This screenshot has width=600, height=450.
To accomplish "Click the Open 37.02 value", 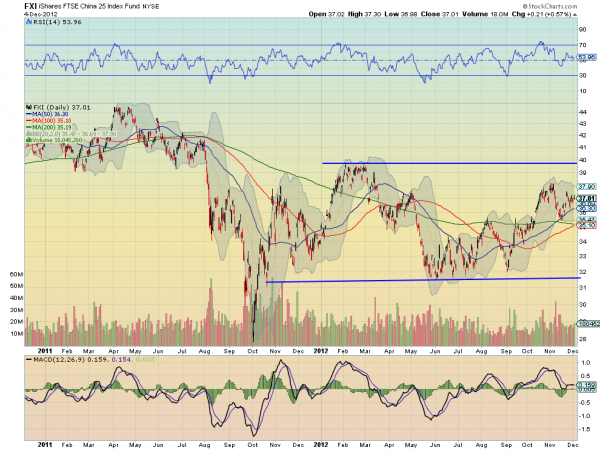I will pyautogui.click(x=327, y=14).
